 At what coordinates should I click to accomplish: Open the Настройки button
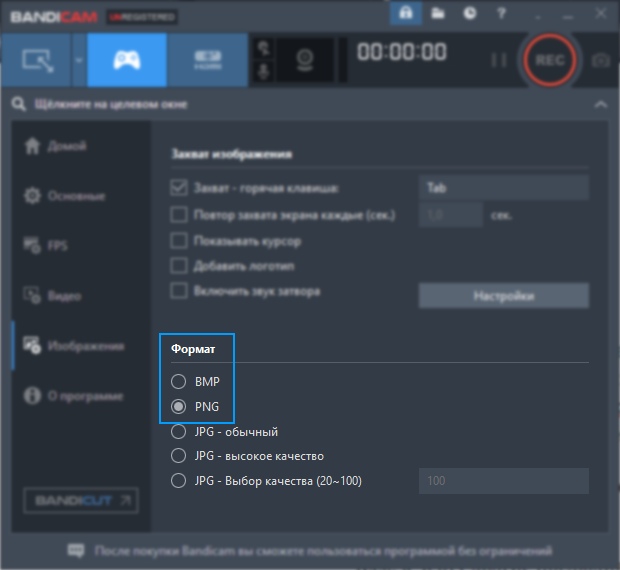pos(504,296)
